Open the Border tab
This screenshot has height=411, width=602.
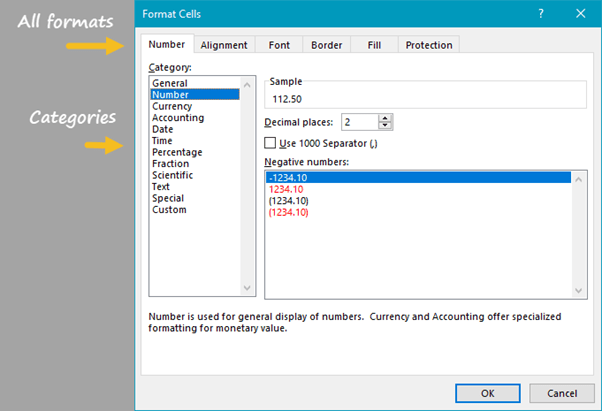pyautogui.click(x=327, y=45)
